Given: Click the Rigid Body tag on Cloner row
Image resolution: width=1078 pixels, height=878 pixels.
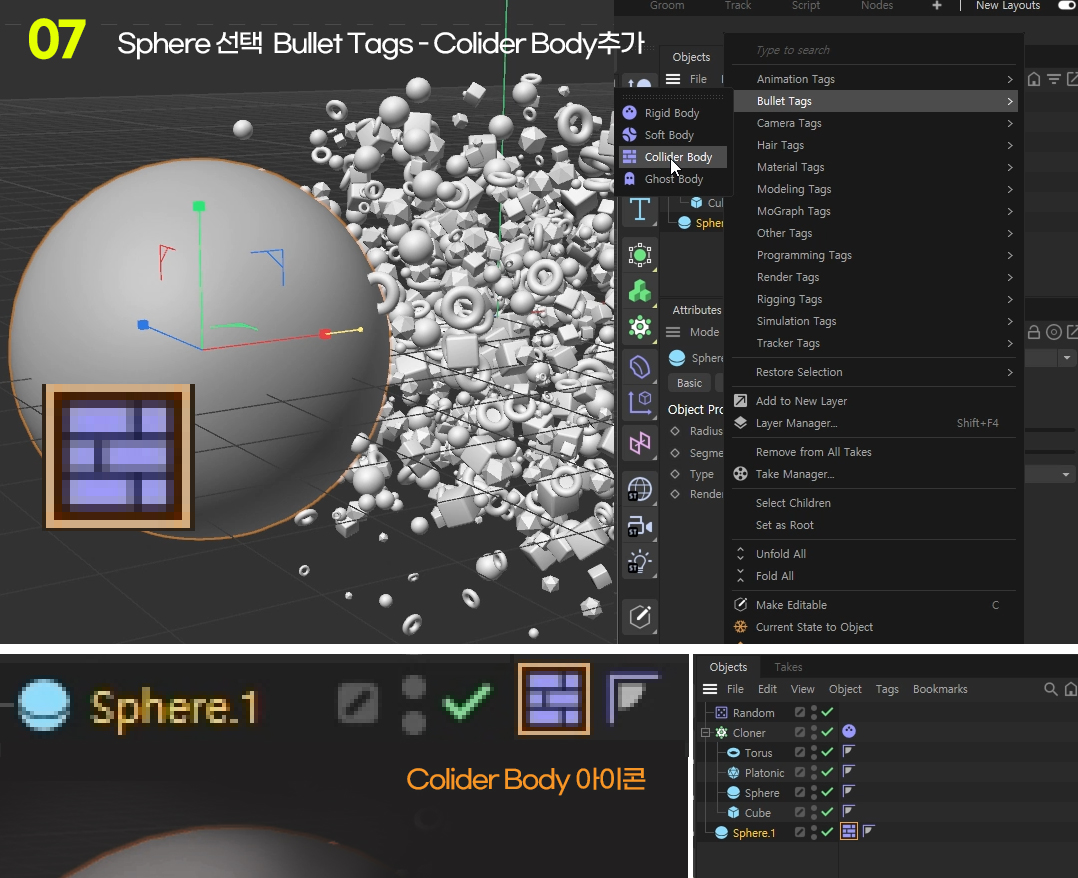Looking at the screenshot, I should pyautogui.click(x=849, y=731).
